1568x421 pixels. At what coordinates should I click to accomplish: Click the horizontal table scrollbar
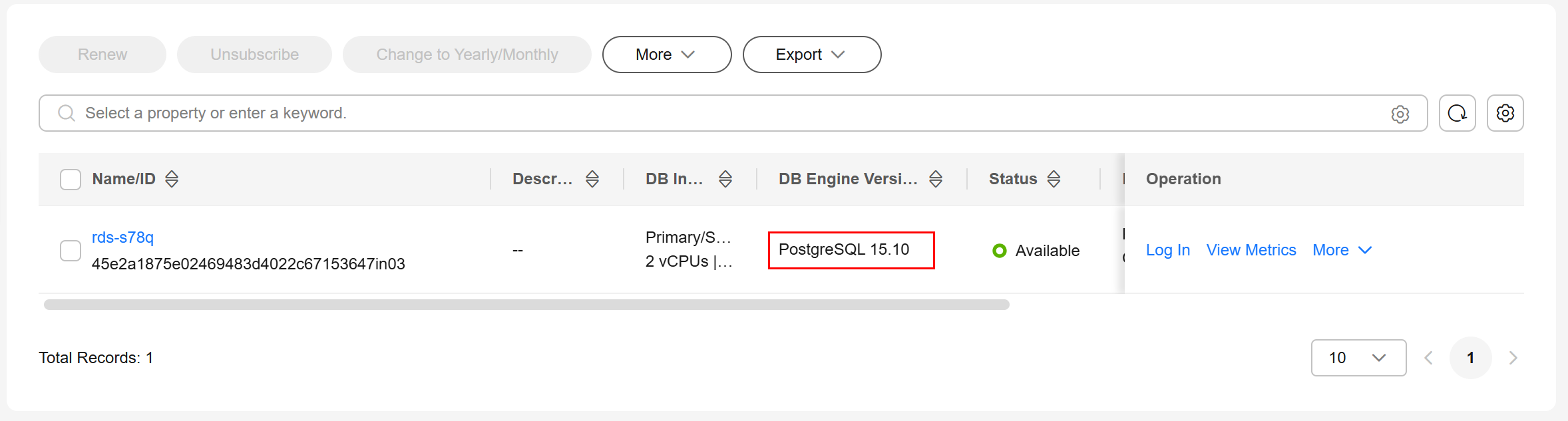[x=526, y=305]
